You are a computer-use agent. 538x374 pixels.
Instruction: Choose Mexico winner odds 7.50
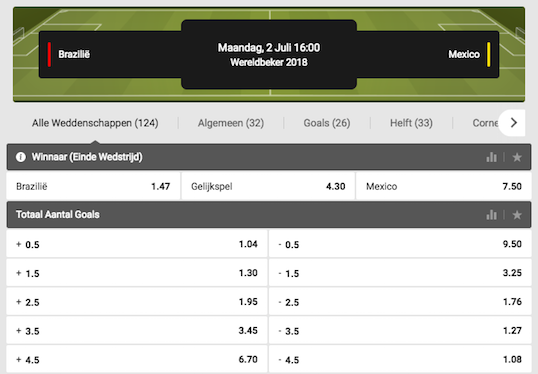pyautogui.click(x=444, y=186)
